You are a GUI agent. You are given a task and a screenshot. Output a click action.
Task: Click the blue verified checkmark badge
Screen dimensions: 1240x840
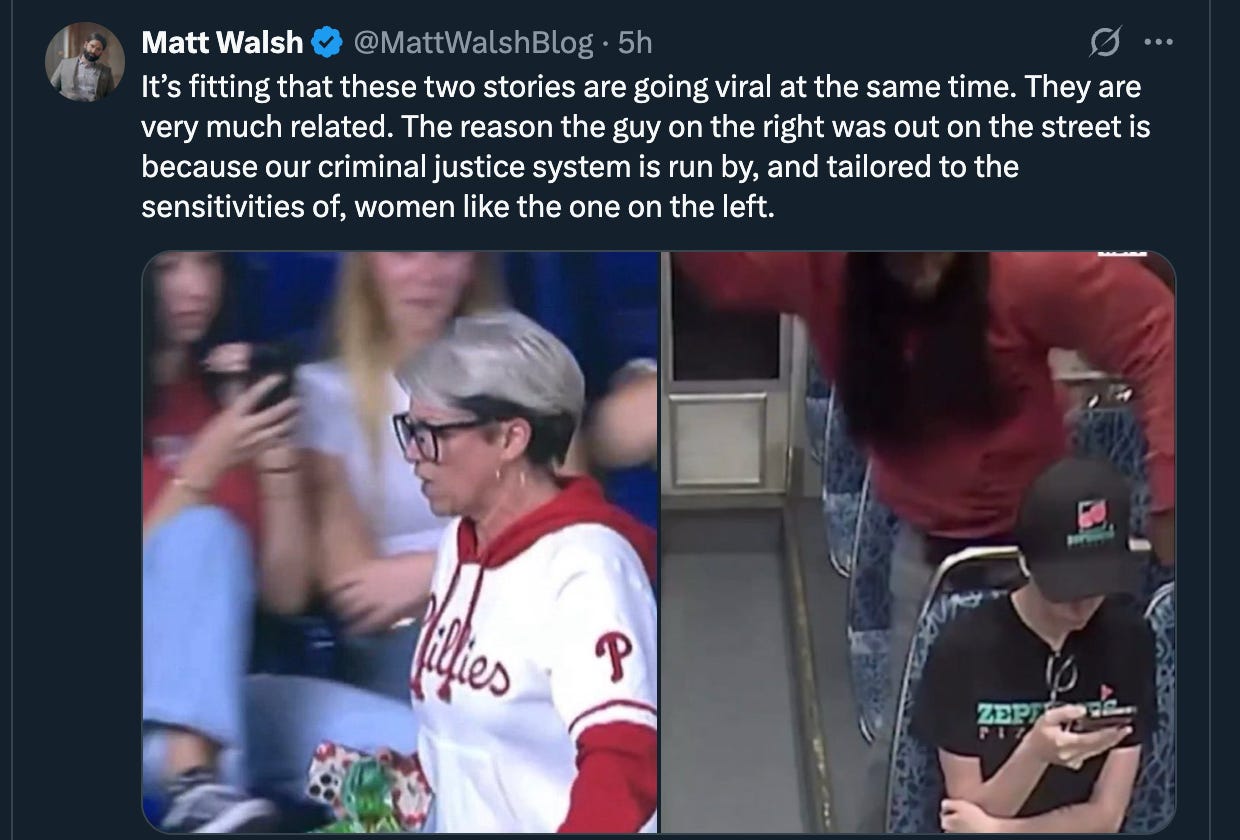point(326,43)
